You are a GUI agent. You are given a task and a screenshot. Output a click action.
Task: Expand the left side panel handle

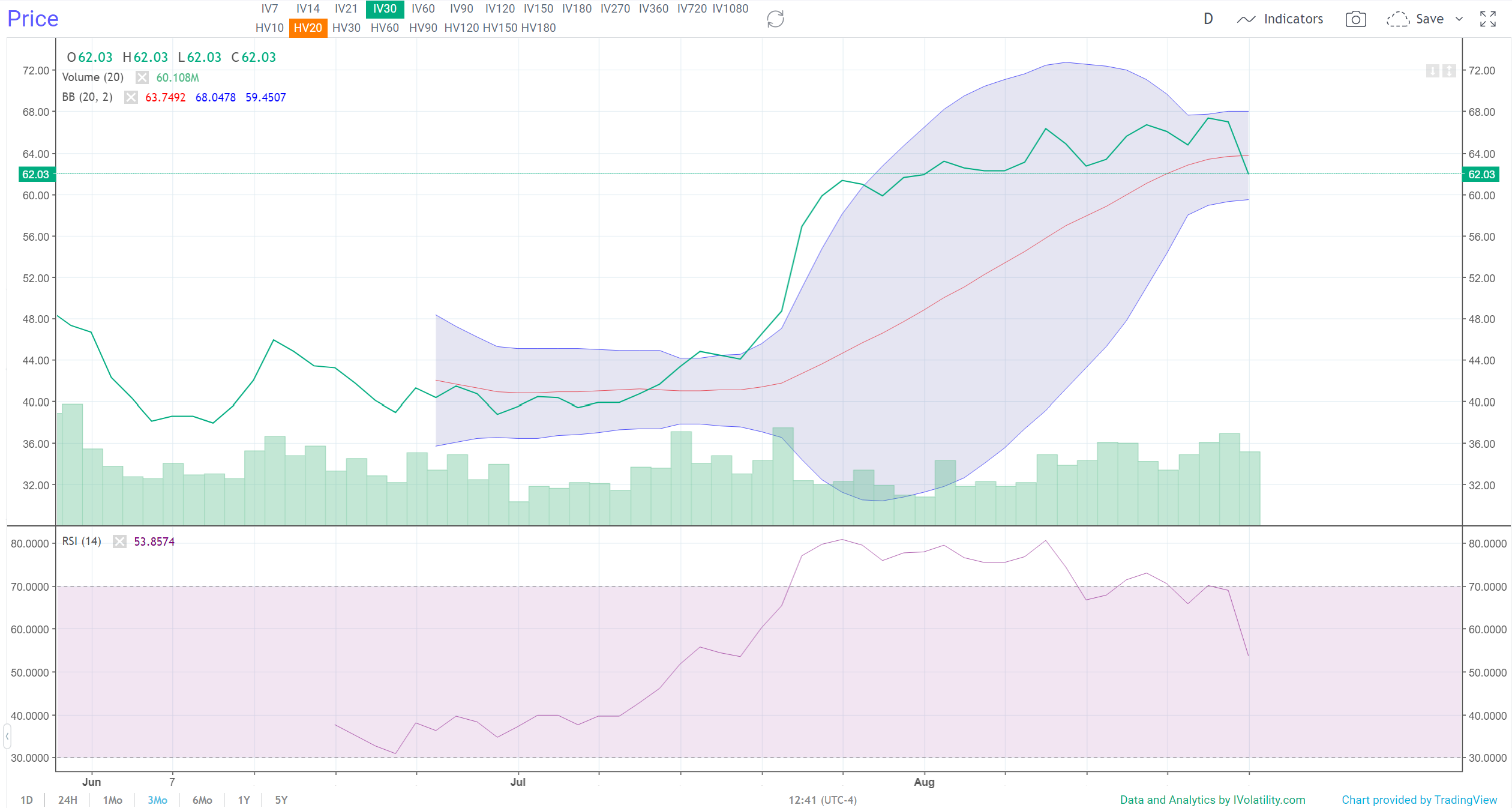[x=7, y=736]
